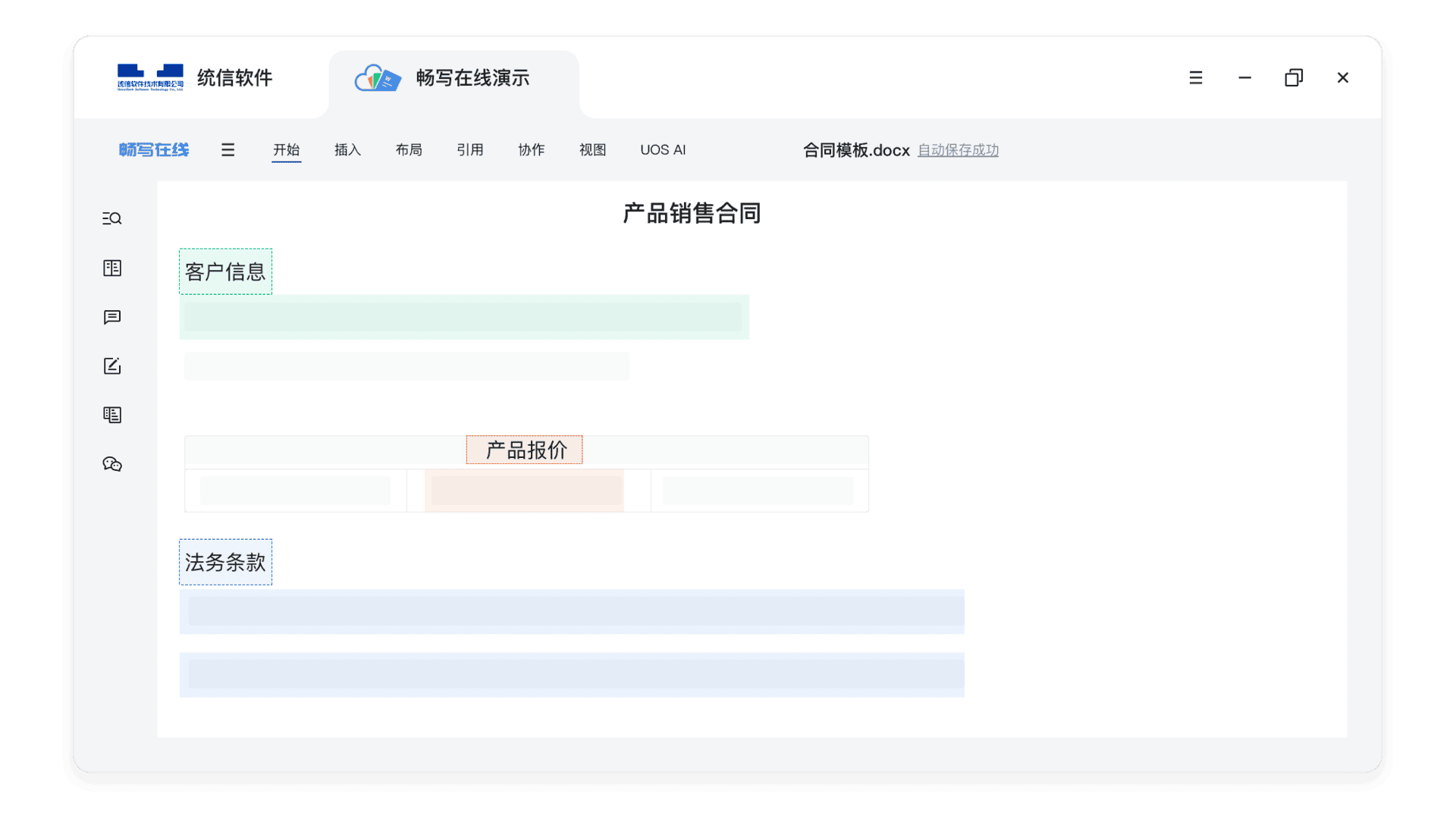Click the second blue legal clause block
Image resolution: width=1456 pixels, height=828 pixels.
572,675
